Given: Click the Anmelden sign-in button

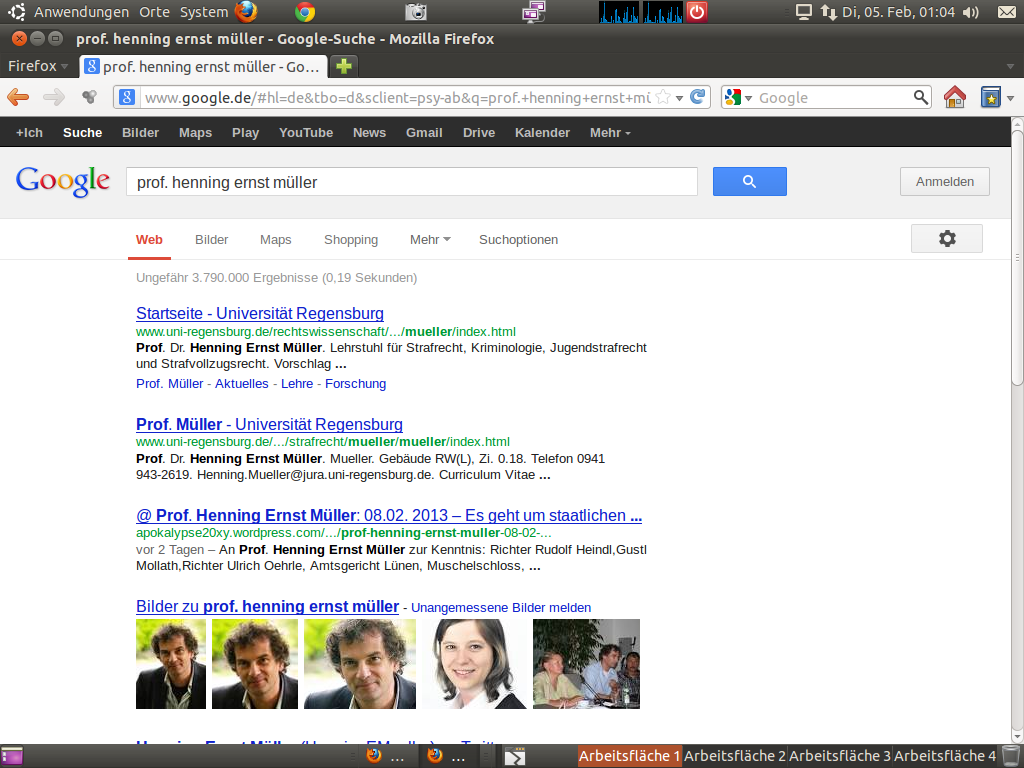Looking at the screenshot, I should click(944, 182).
